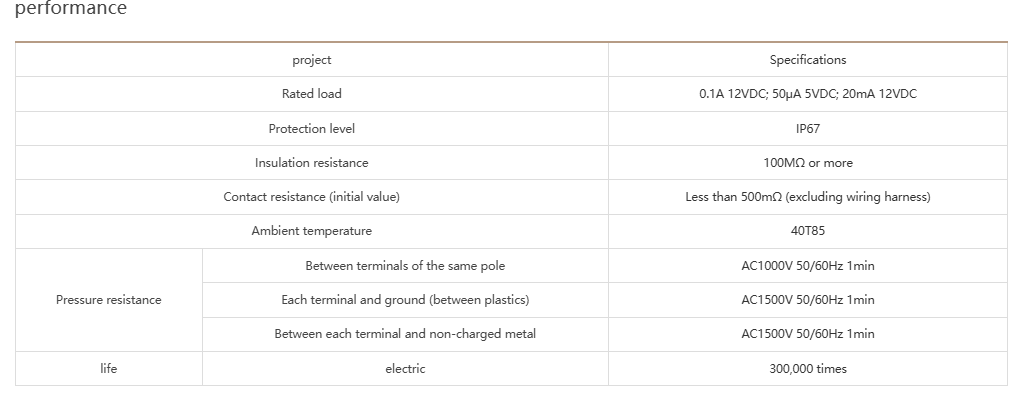Select the "project" column header cell
The image size is (1024, 406).
click(311, 60)
